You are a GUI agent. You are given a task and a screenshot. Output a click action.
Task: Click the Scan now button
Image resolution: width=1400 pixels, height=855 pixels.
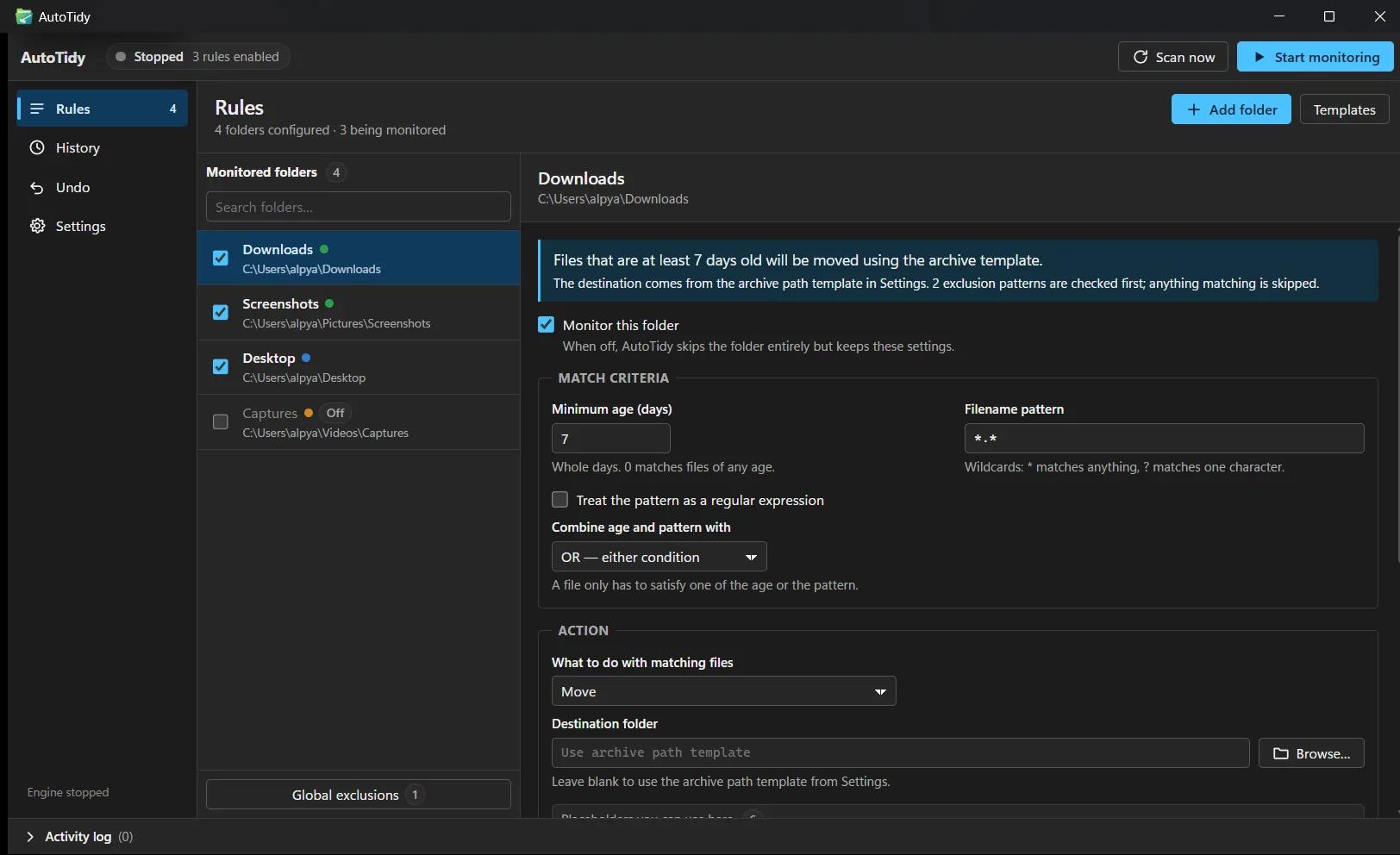coord(1173,57)
